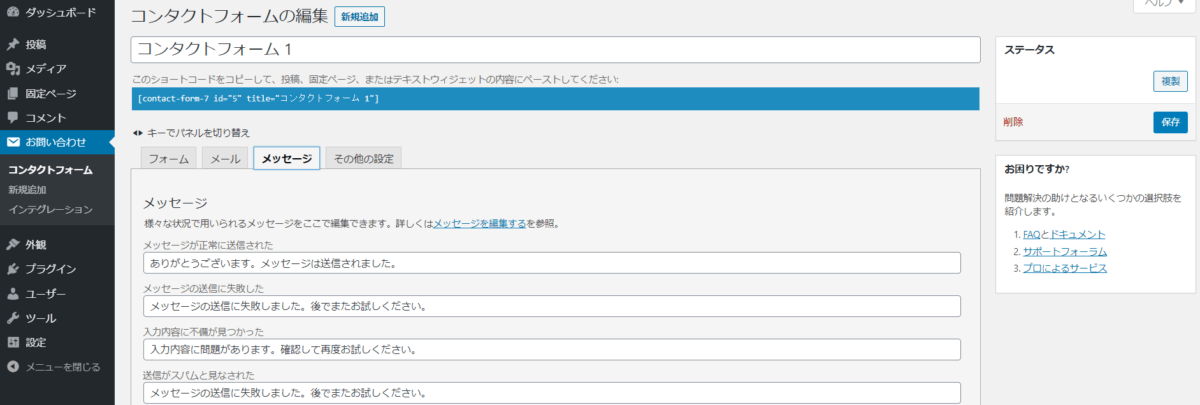Expand the ヘルプ dropdown
This screenshot has height=405, width=1200.
pyautogui.click(x=1165, y=4)
